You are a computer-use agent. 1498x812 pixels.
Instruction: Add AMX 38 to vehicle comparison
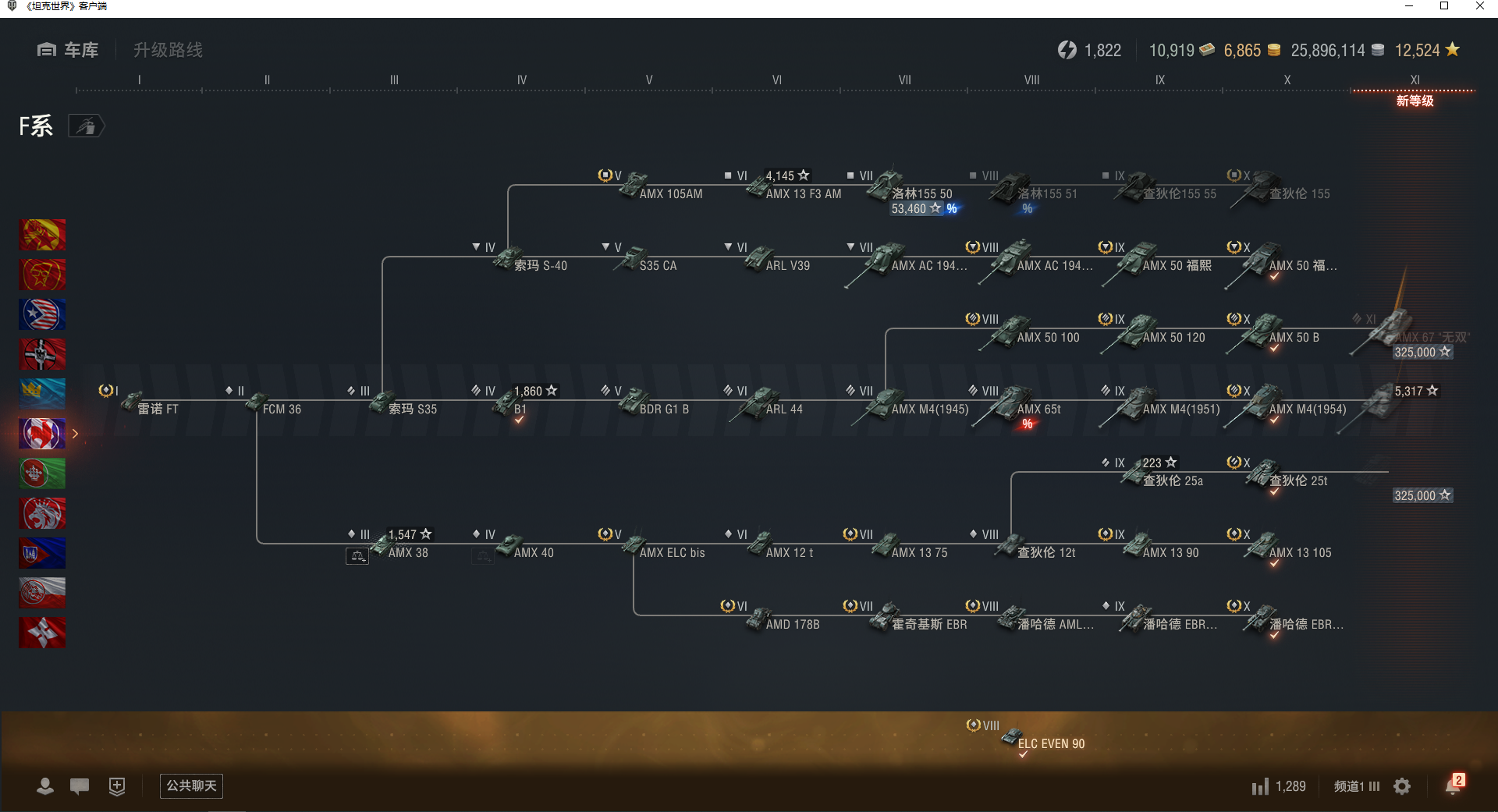tap(357, 556)
